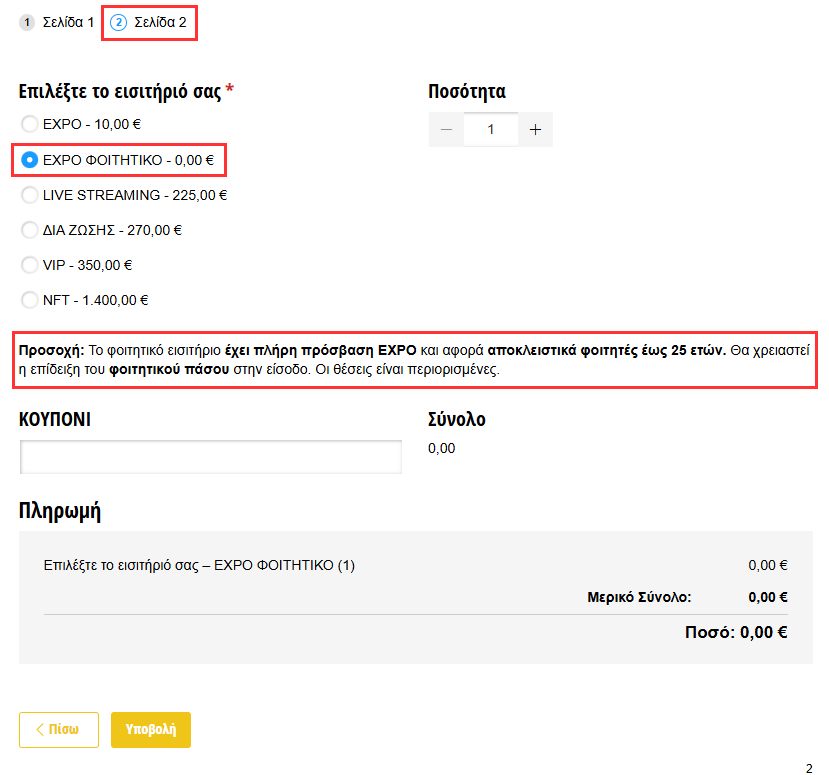This screenshot has height=775, width=829.
Task: Decrease ticket quantity with the minus icon
Action: 446,130
